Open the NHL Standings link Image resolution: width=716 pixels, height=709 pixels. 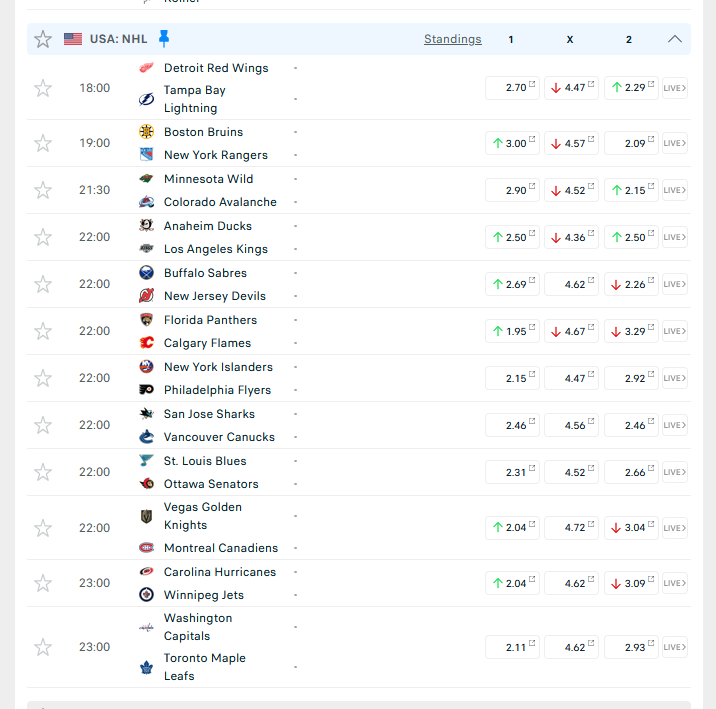pos(453,39)
